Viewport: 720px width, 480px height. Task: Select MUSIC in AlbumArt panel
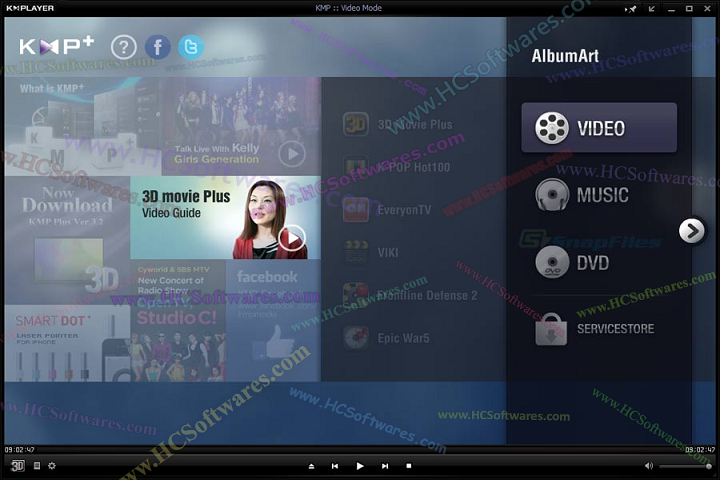(582, 195)
